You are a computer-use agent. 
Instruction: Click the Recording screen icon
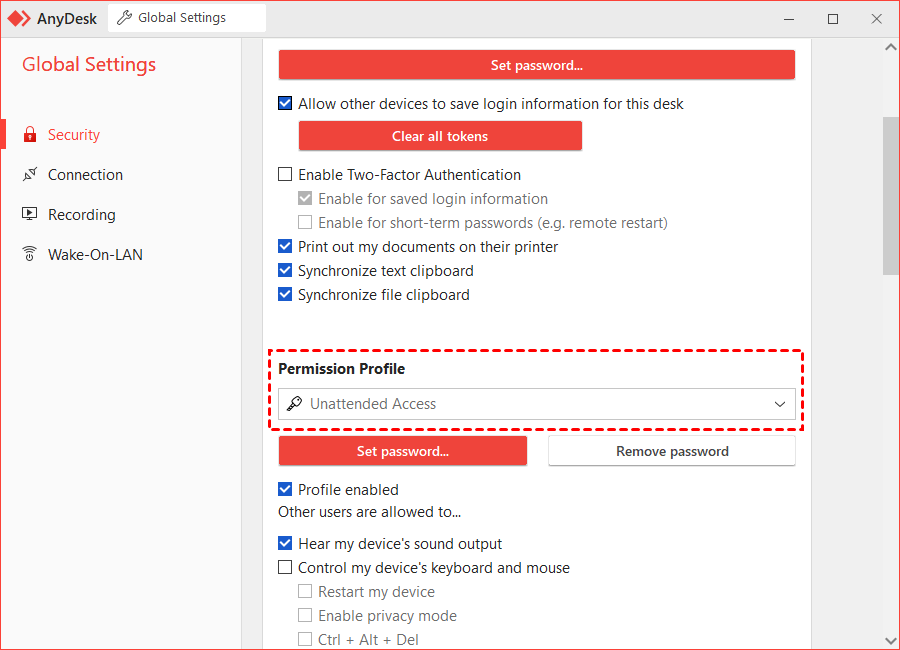(x=30, y=214)
